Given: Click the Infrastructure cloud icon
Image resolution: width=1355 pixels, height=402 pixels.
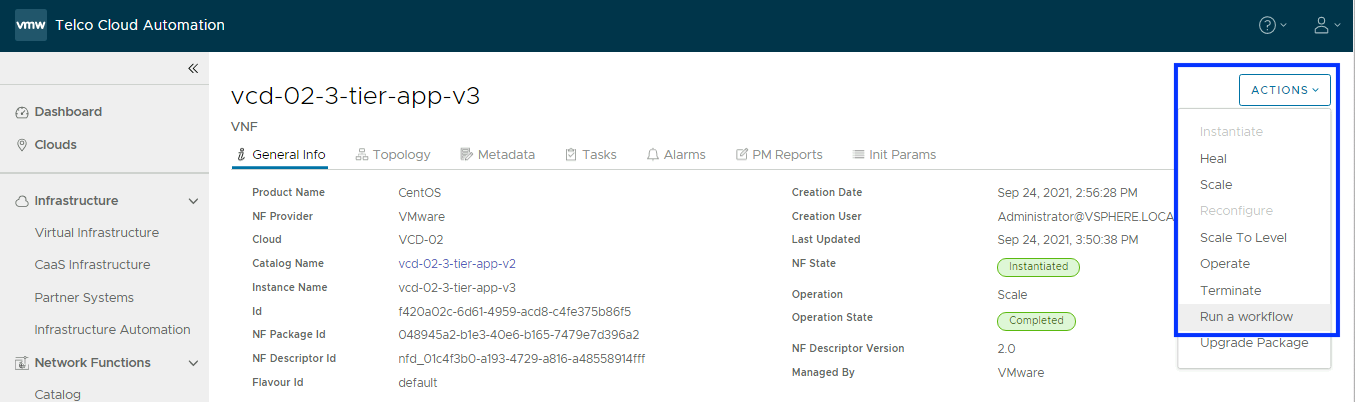Looking at the screenshot, I should pyautogui.click(x=22, y=201).
